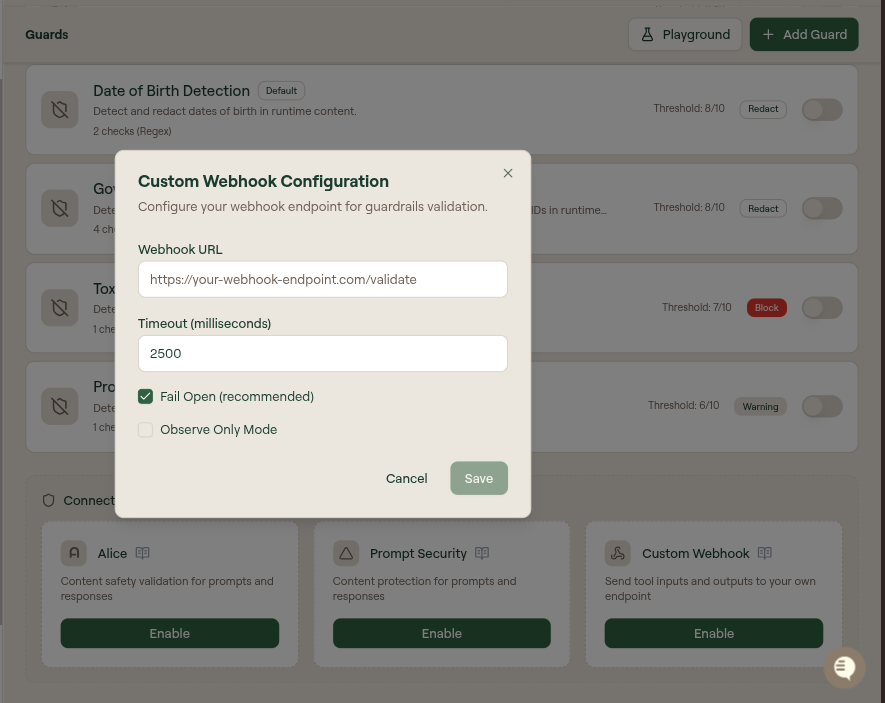This screenshot has height=703, width=885.
Task: Click the Default tag beside Date of Birth
Action: point(281,91)
